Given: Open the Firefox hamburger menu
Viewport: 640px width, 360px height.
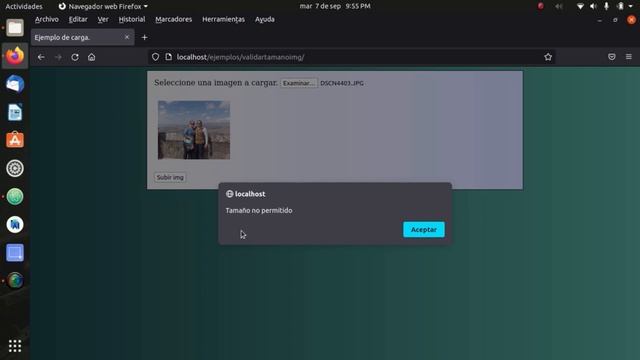Looking at the screenshot, I should point(629,57).
